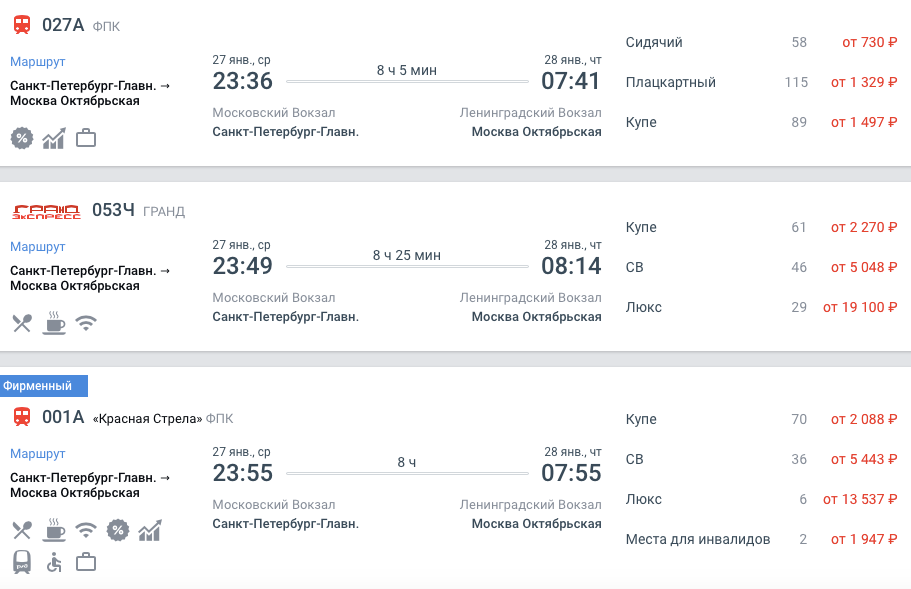Image resolution: width=911 pixels, height=589 pixels.
Task: Open the Маршрут link for train 001А
Action: click(37, 454)
